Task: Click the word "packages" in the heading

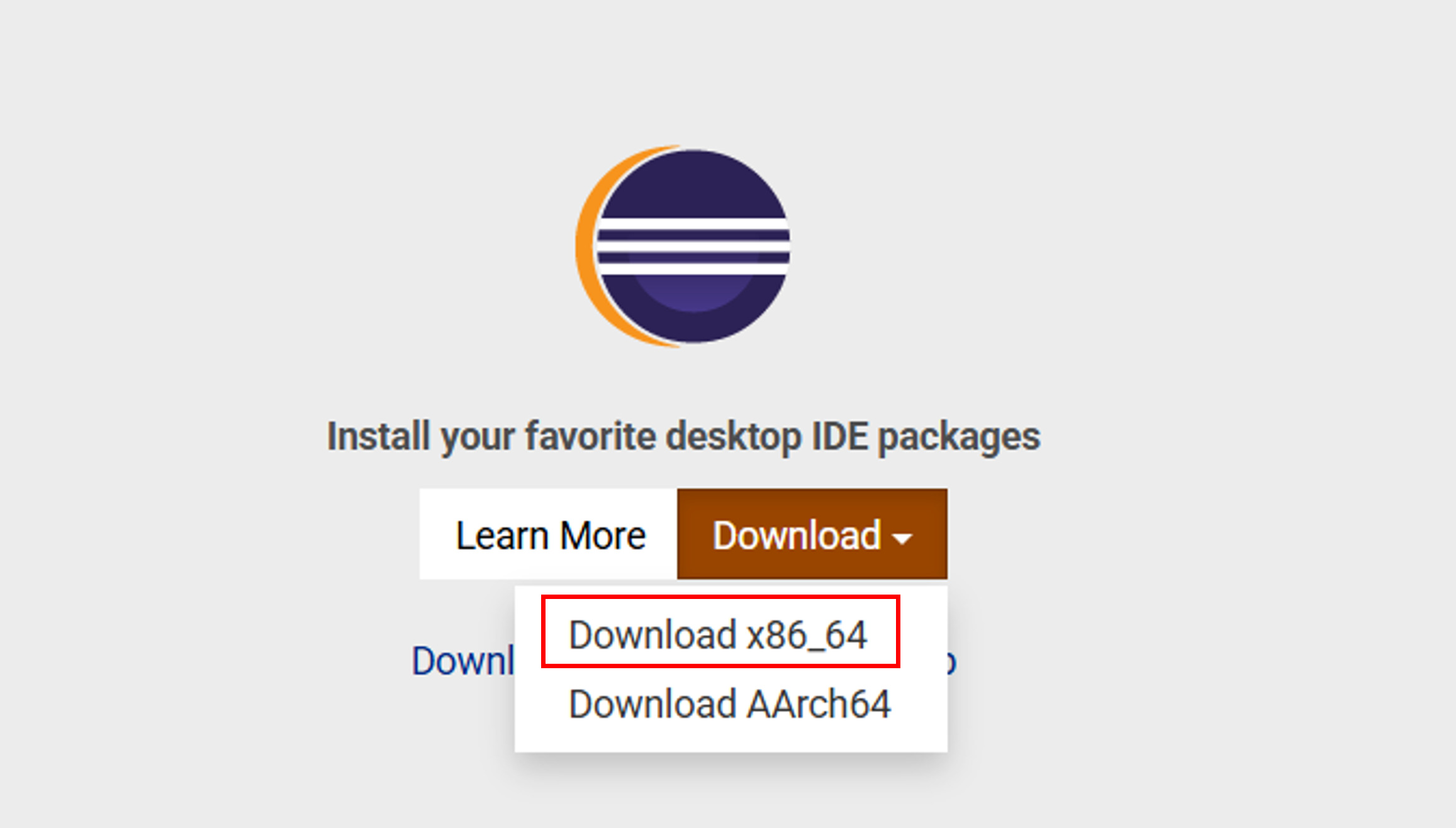Action: coord(958,437)
